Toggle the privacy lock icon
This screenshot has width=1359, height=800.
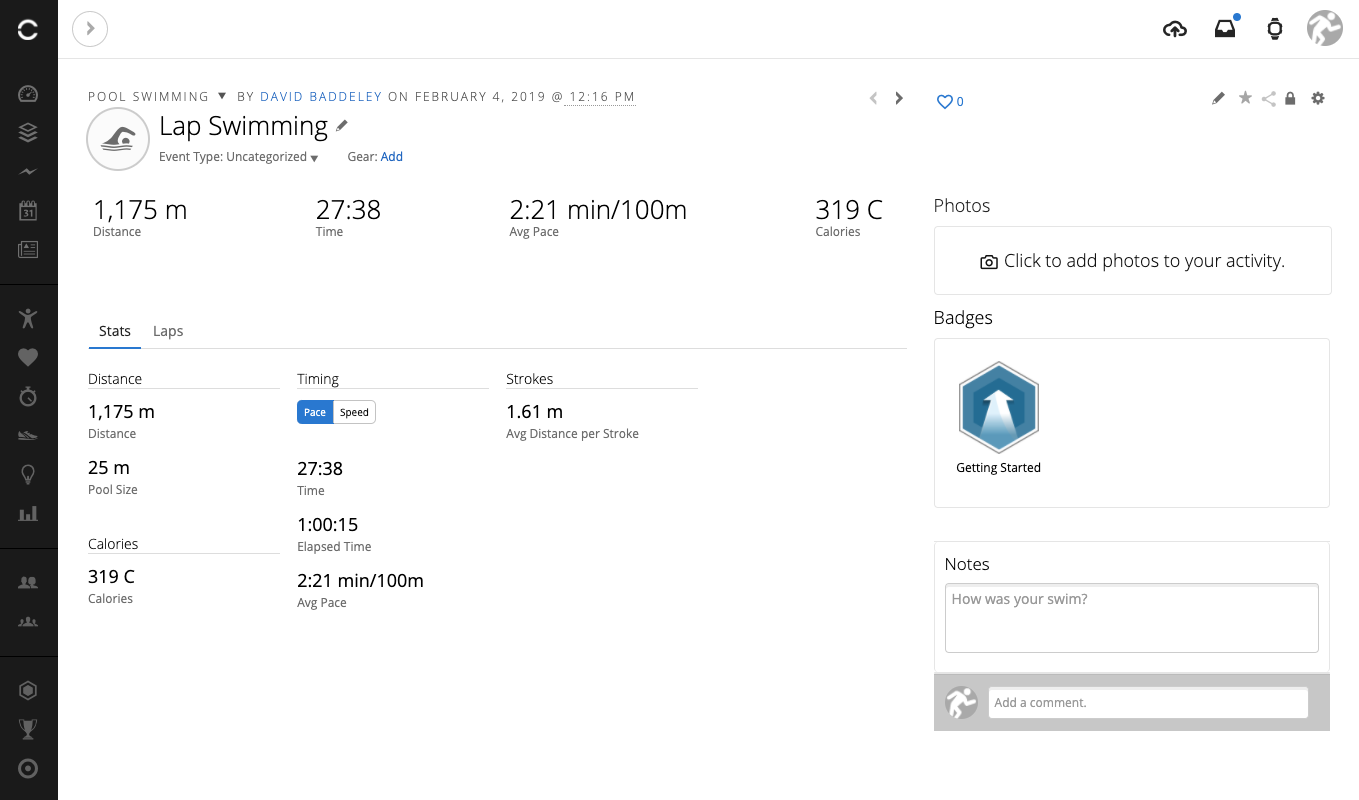1290,98
